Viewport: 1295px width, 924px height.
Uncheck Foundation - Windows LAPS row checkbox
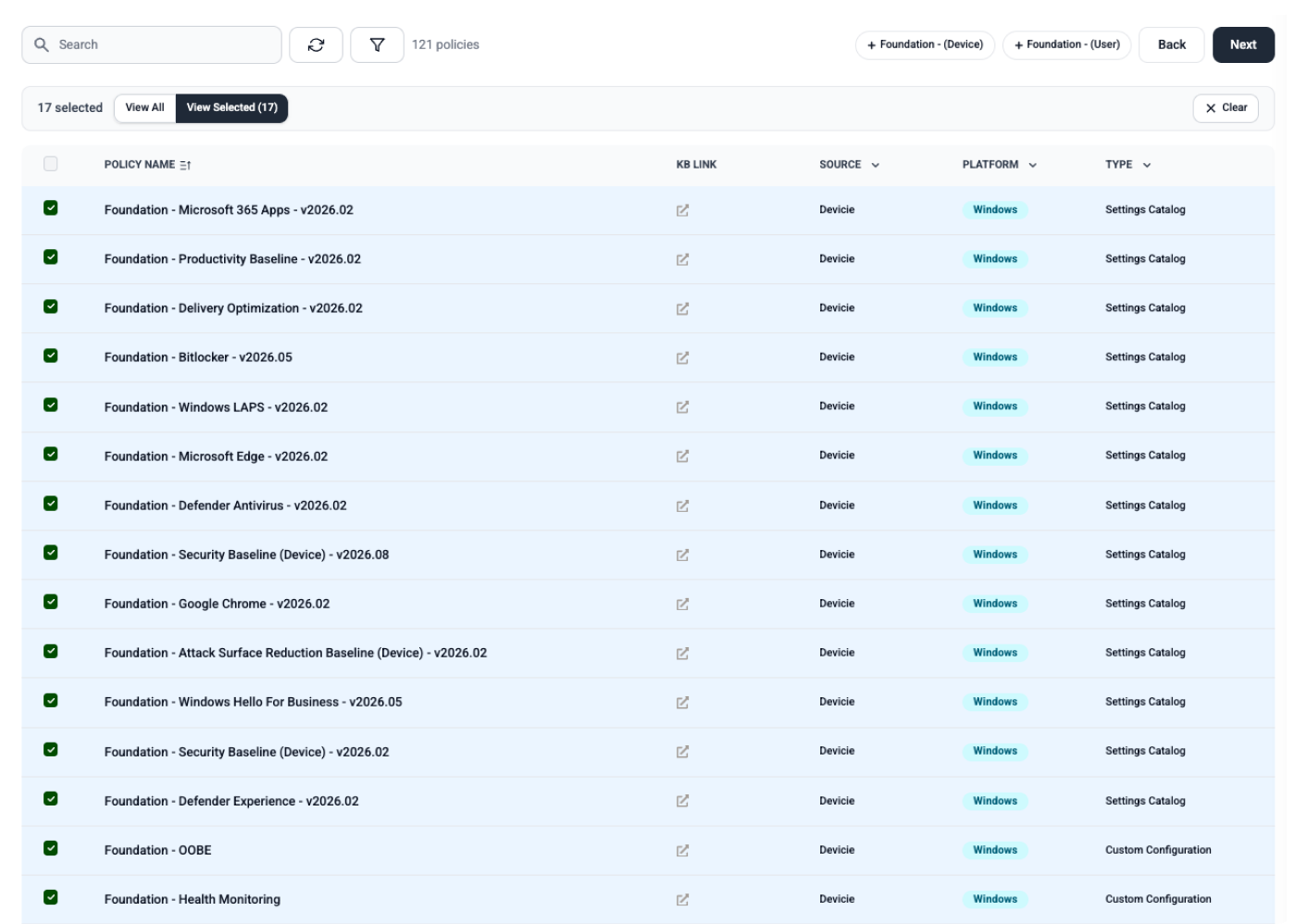[51, 405]
